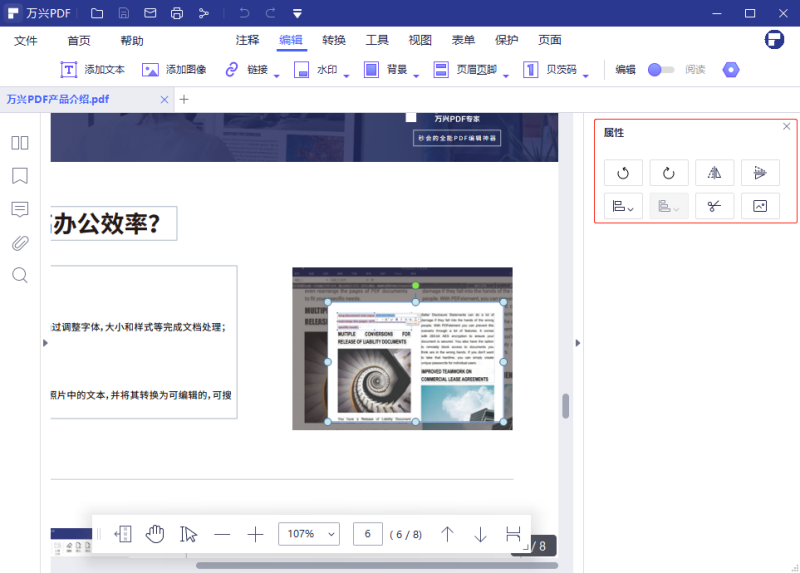This screenshot has height=573, width=800.
Task: Expand the 背景 dropdown arrow
Action: [416, 76]
